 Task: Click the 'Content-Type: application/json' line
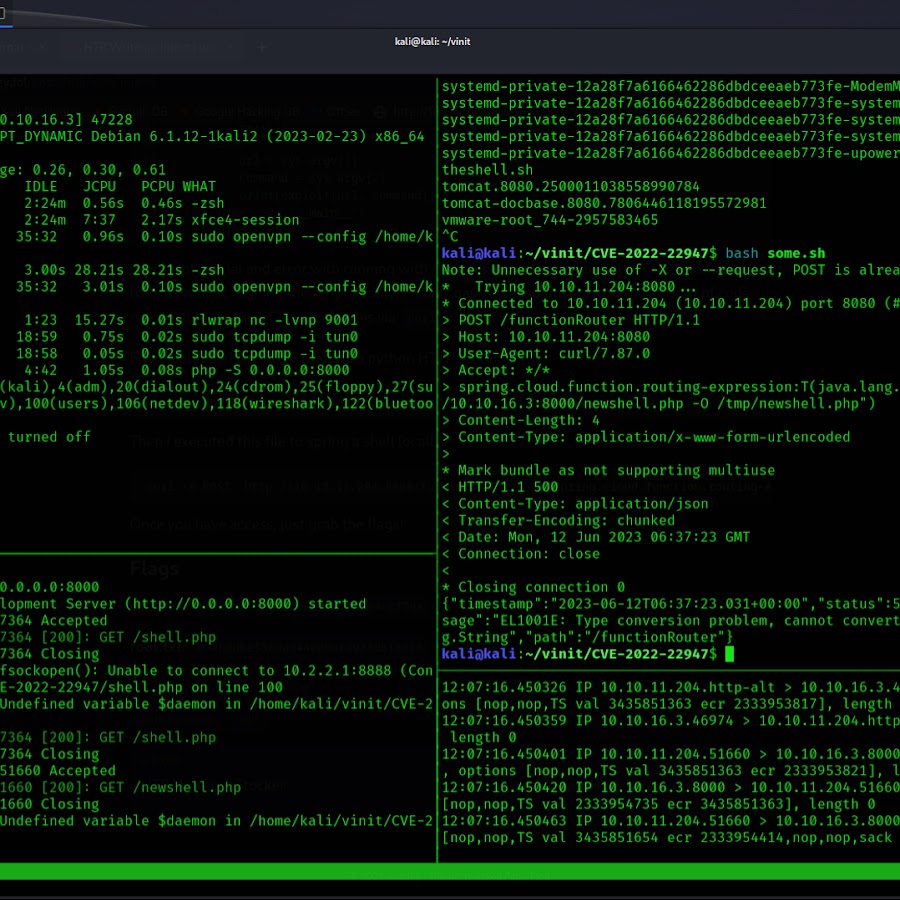coord(575,503)
